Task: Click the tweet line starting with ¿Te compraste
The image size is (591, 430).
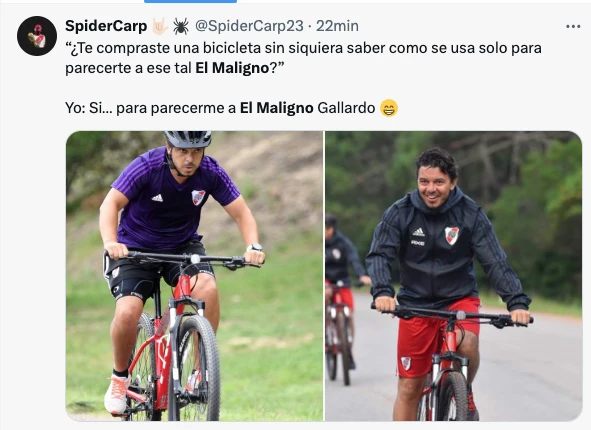Action: (303, 48)
